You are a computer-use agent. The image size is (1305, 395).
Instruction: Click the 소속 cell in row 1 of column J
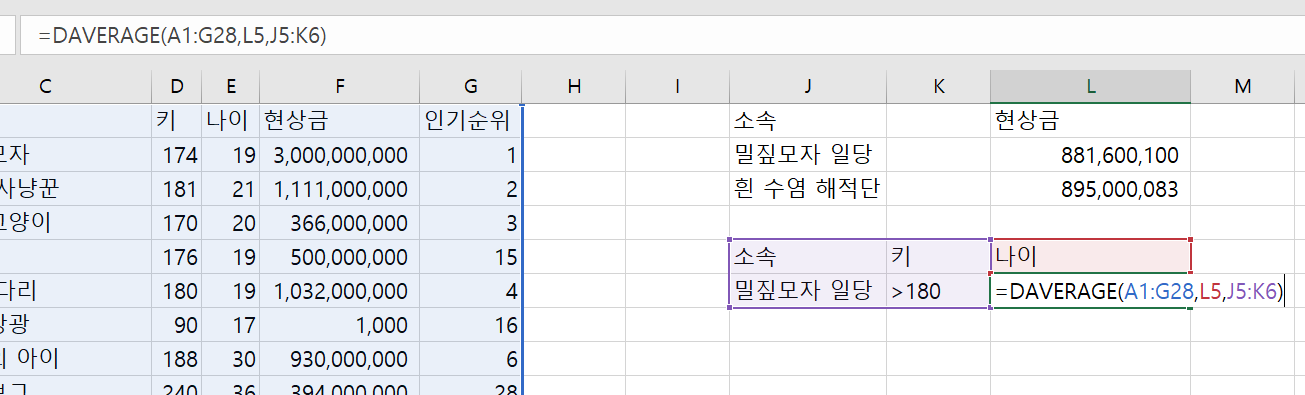(x=808, y=121)
